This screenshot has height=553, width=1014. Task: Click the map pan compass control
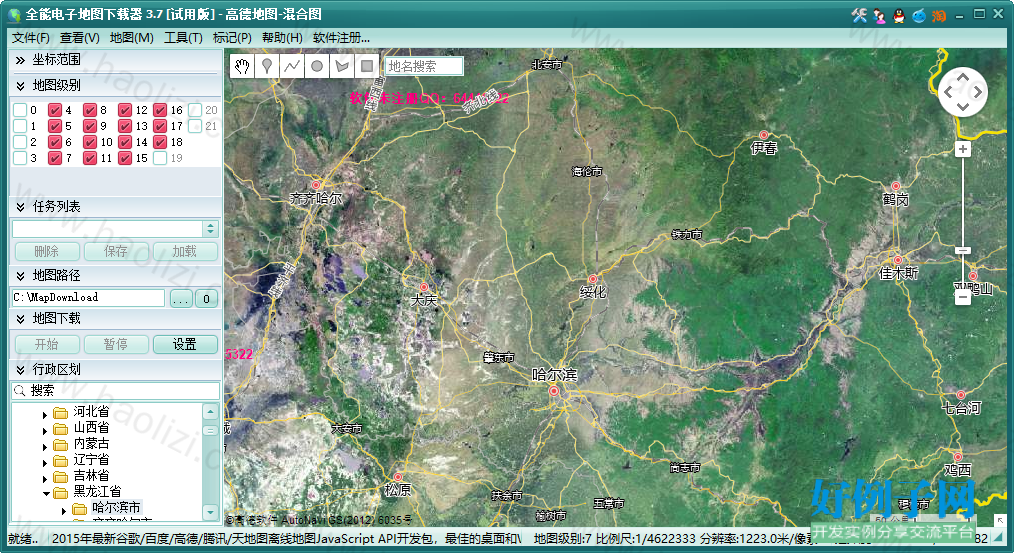coord(963,92)
